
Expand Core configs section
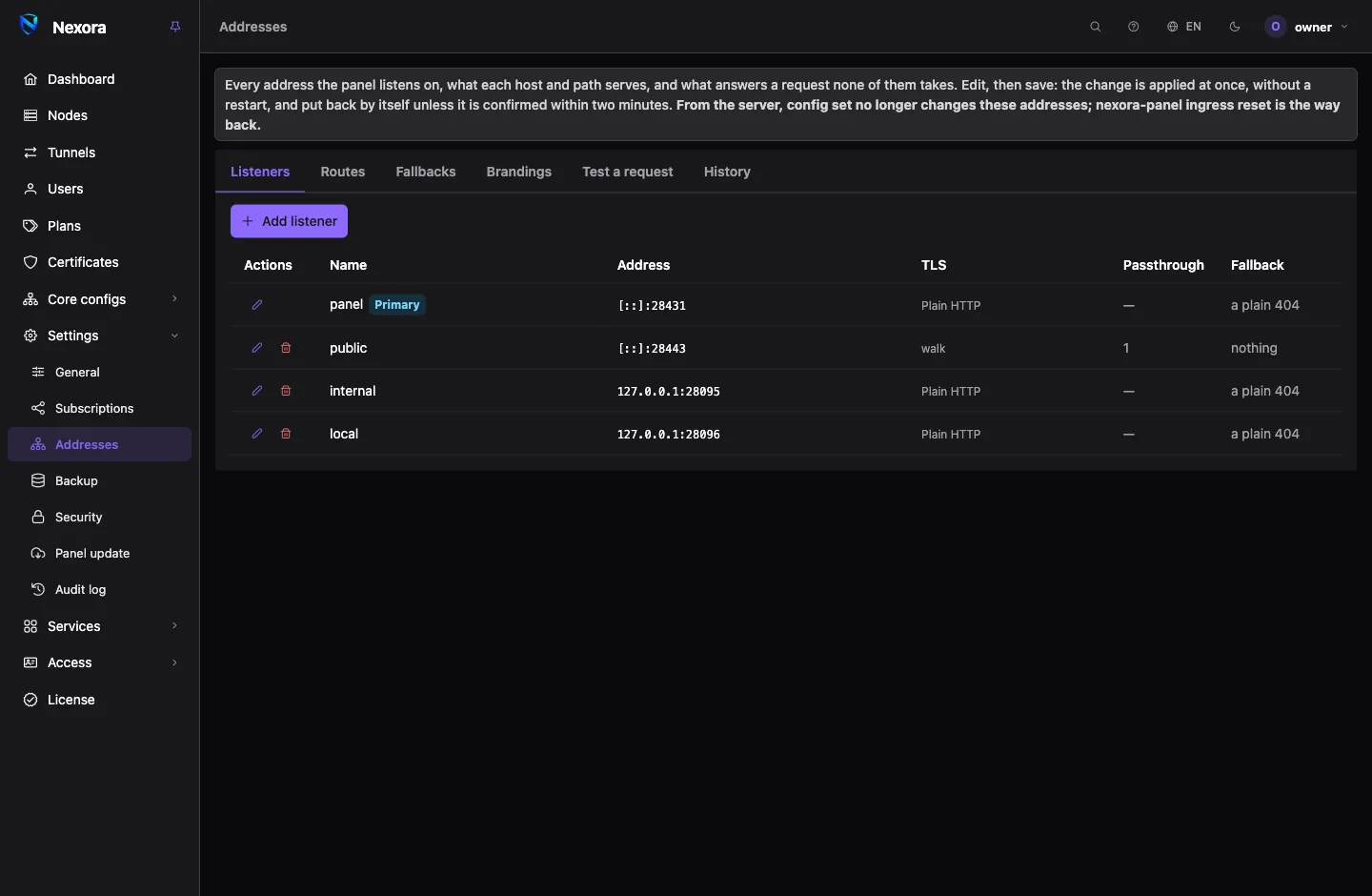[x=100, y=299]
